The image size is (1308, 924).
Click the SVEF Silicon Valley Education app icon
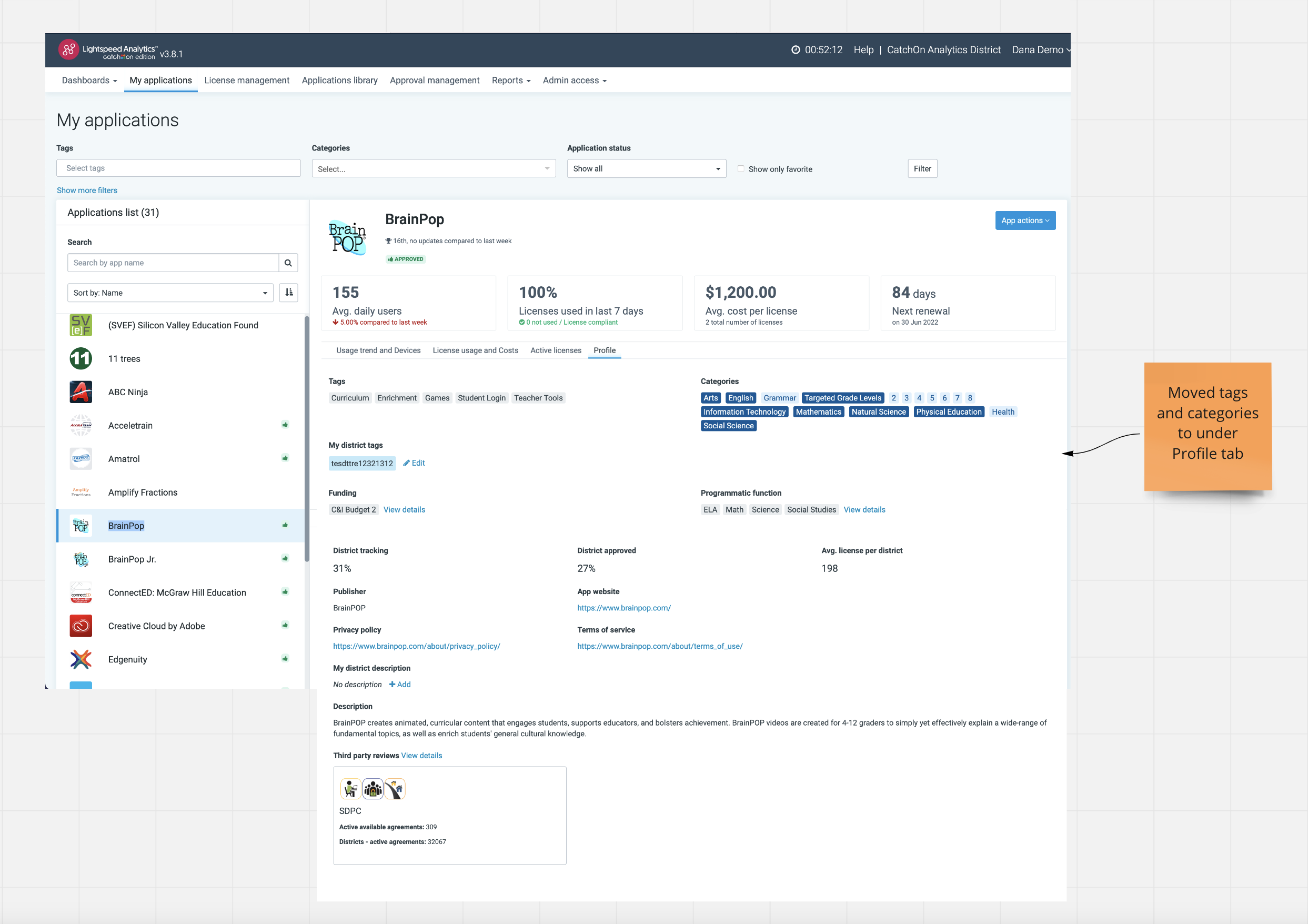81,325
